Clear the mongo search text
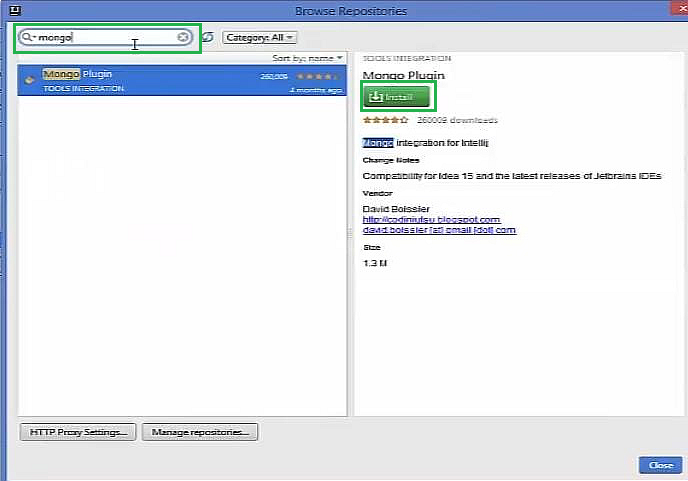688x481 pixels. point(183,37)
